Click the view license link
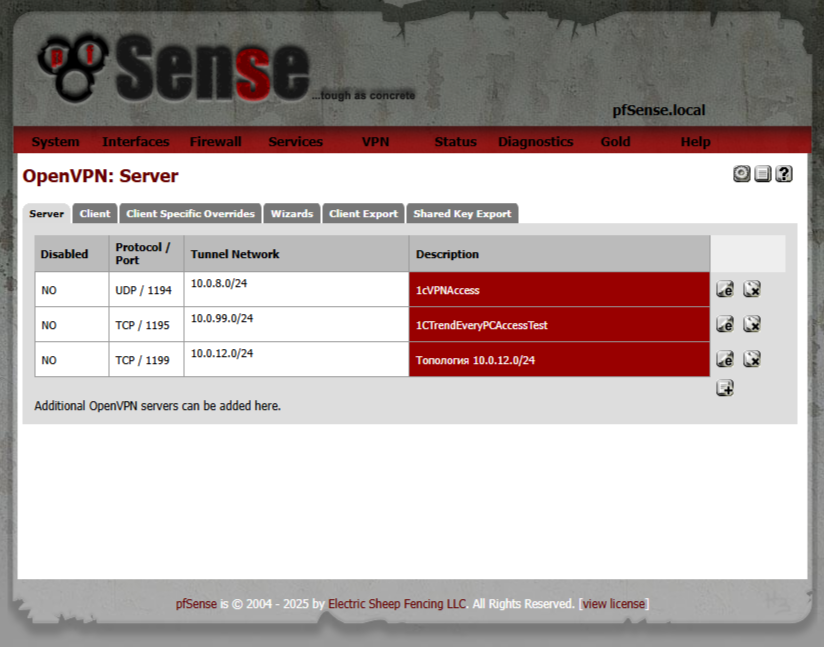 click(x=614, y=604)
